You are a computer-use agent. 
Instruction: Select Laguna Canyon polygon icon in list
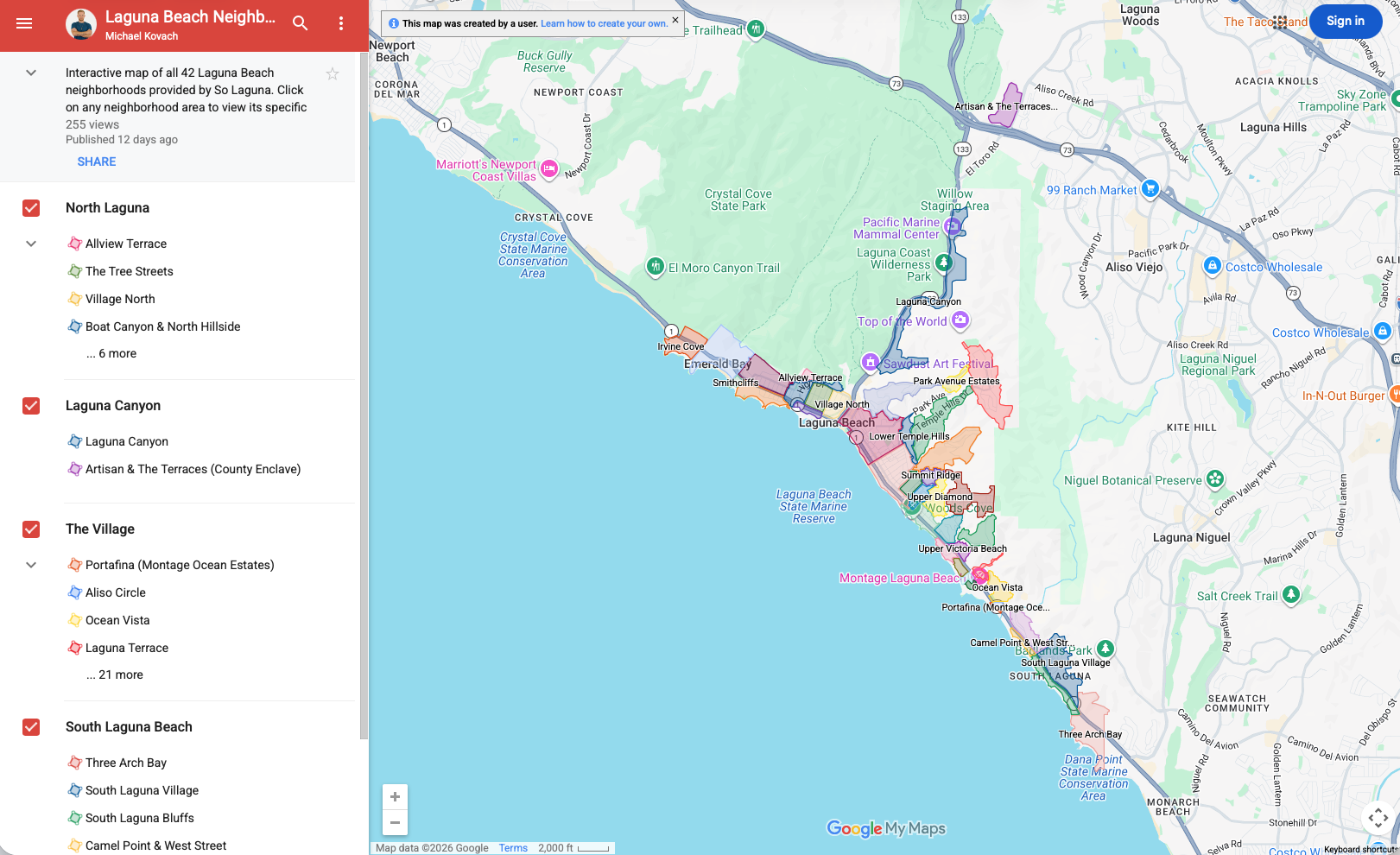(75, 441)
